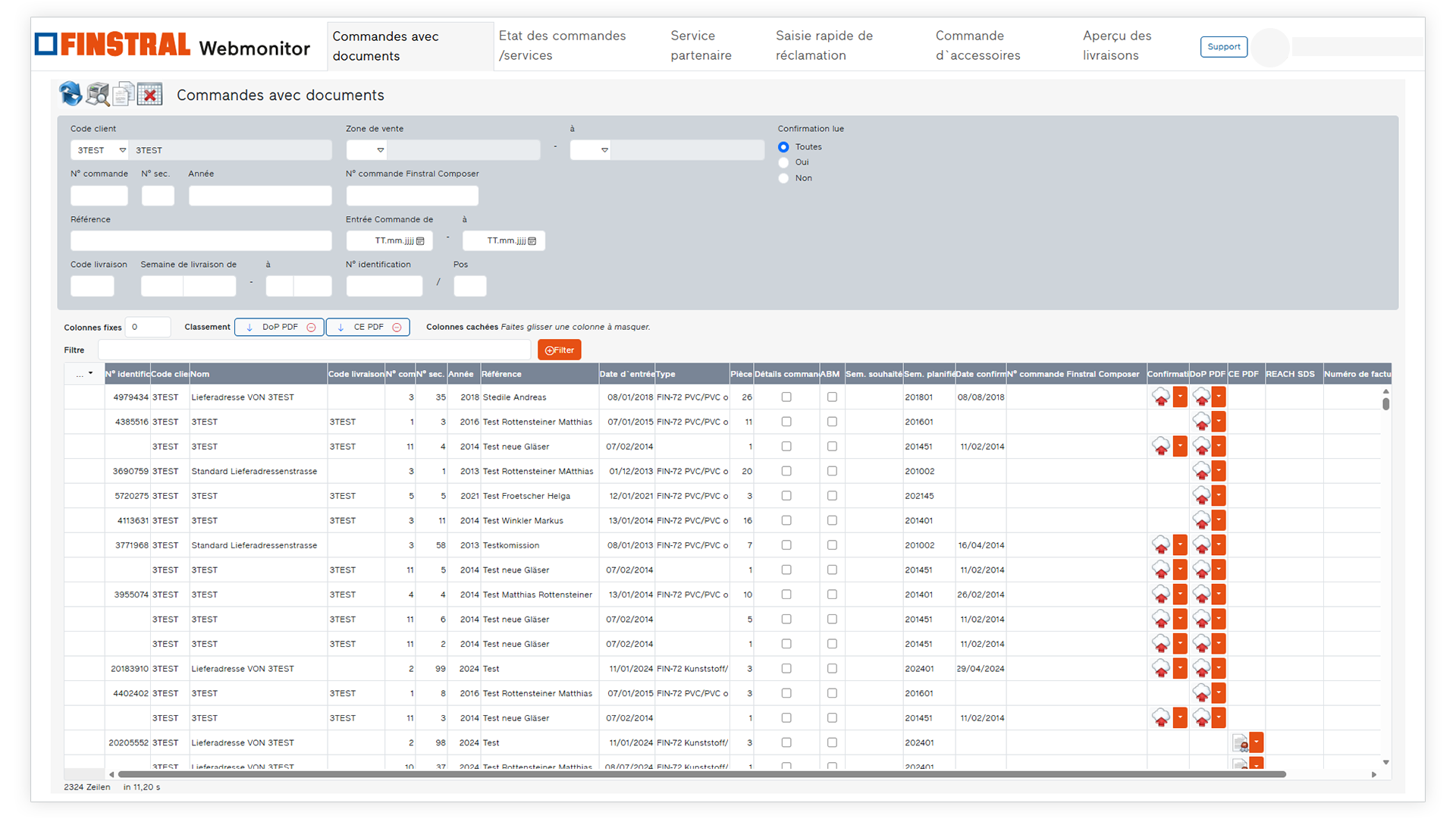Image resolution: width=1456 pixels, height=819 pixels.
Task: Download DoP PDF cloud icon for row 4113631
Action: tap(1201, 520)
